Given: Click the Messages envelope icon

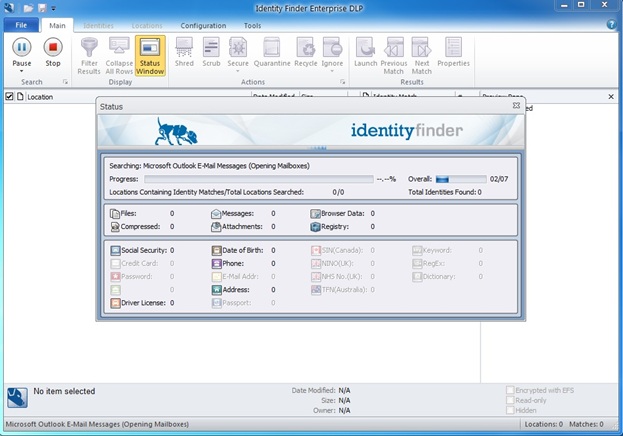Looking at the screenshot, I should [216, 214].
